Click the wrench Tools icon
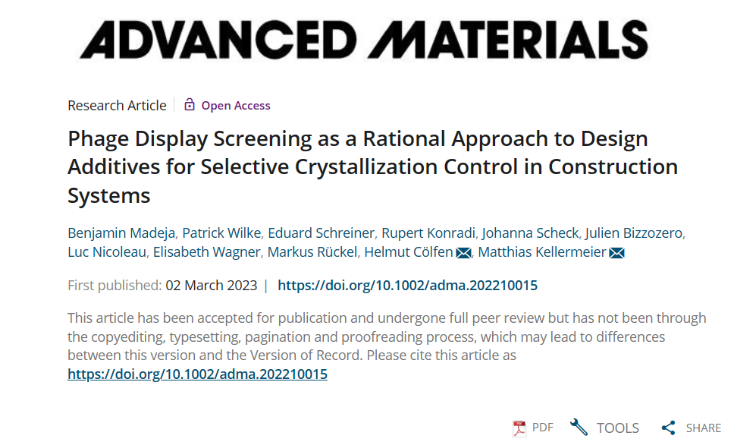This screenshot has width=737, height=443. [x=579, y=427]
